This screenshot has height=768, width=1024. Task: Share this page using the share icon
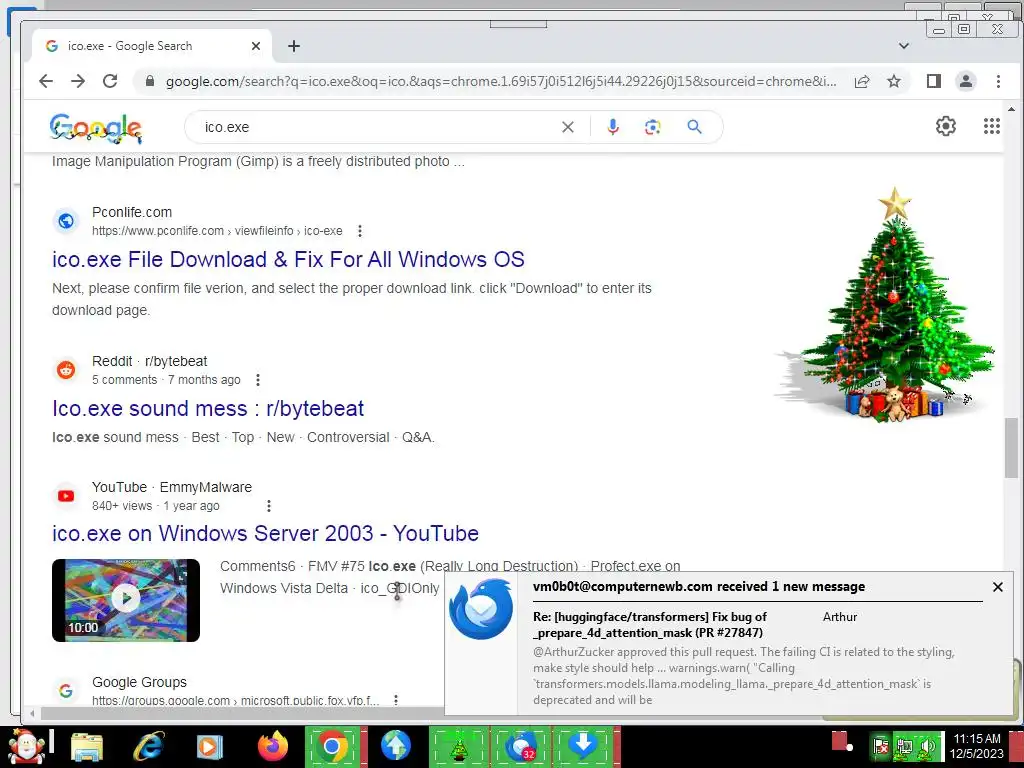pos(861,81)
